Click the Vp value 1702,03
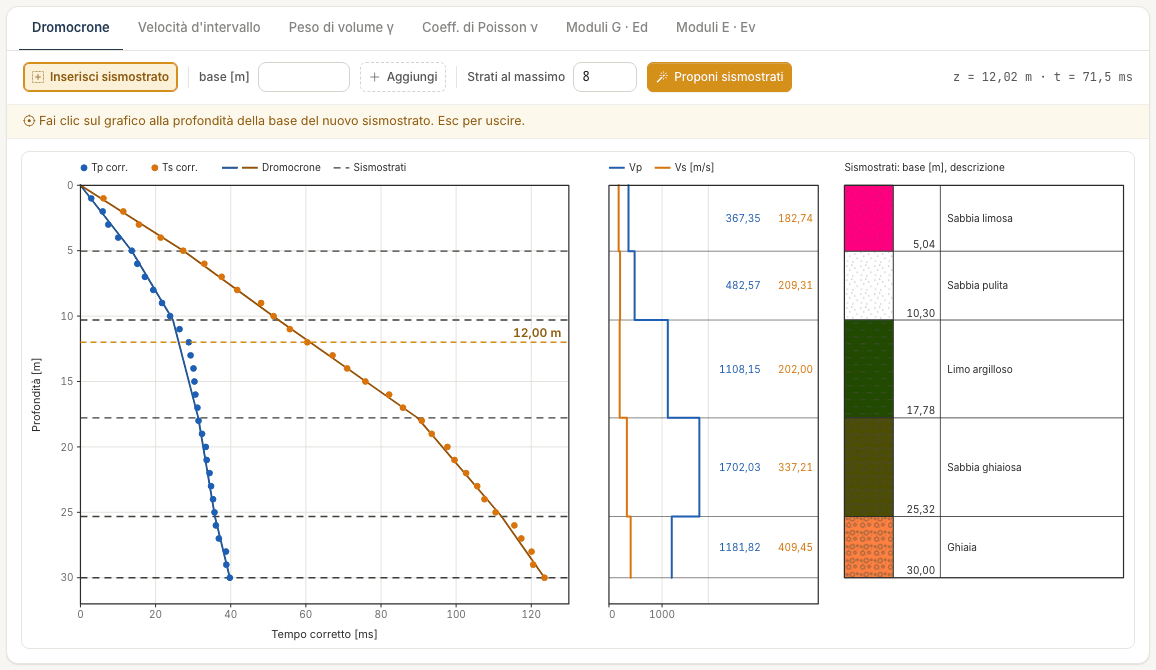 [x=739, y=467]
